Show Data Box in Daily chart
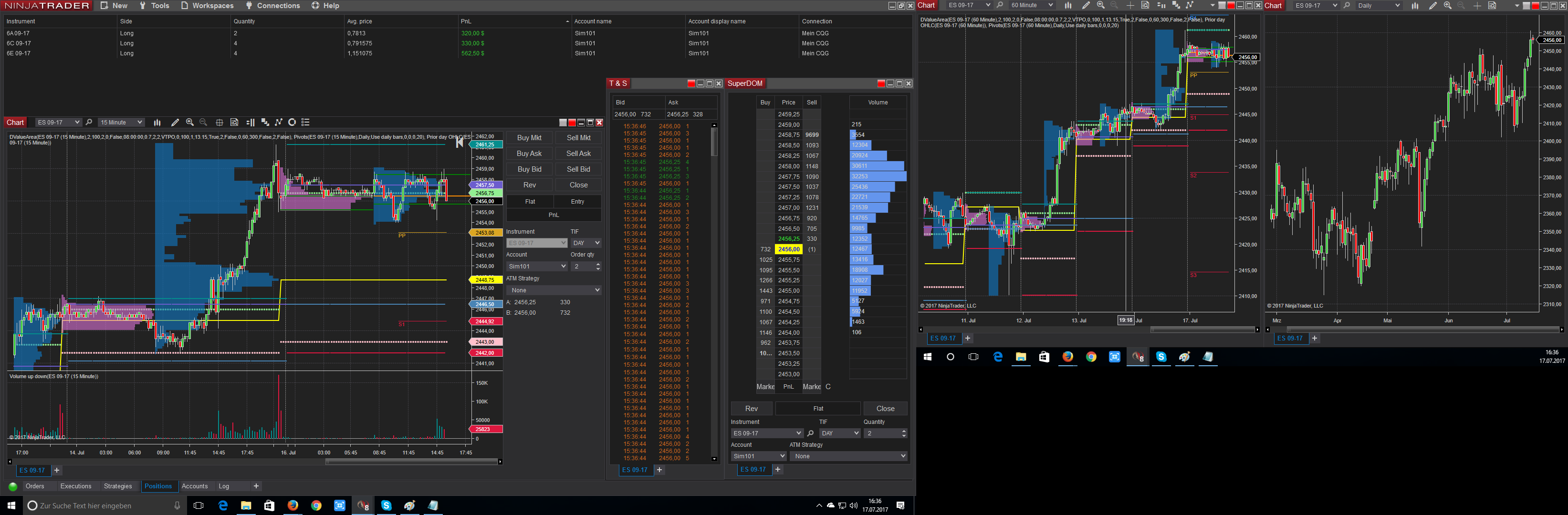The height and width of the screenshot is (515, 1568). (x=1492, y=5)
